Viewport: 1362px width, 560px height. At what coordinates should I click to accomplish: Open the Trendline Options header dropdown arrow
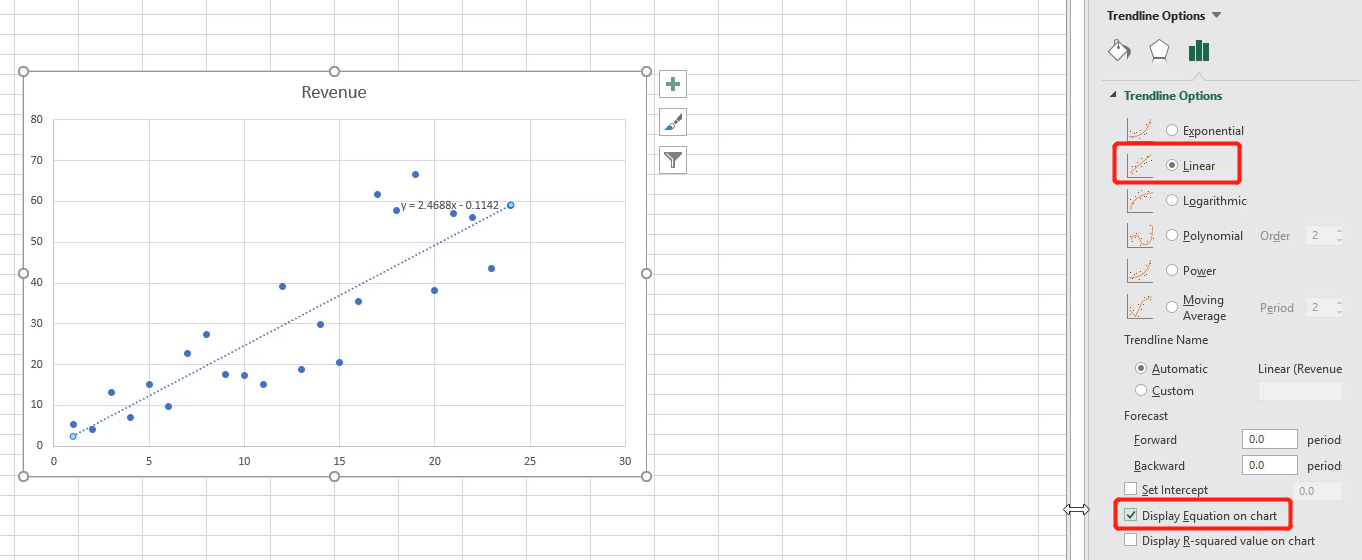1216,15
